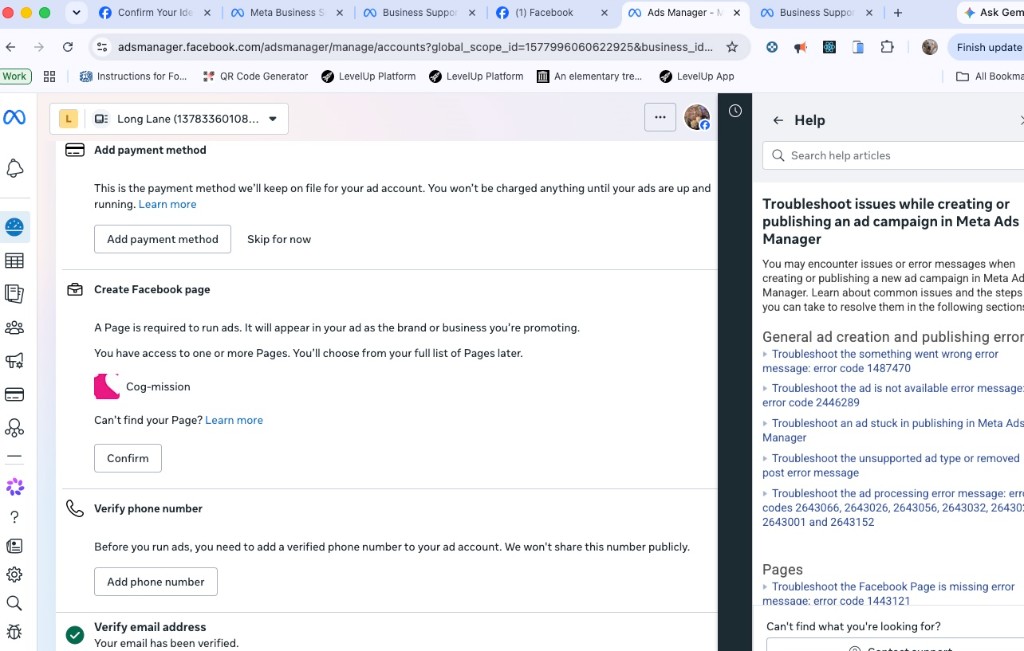Expand error code 2446289 troubleshooting article
The height and width of the screenshot is (651, 1024).
coord(893,395)
